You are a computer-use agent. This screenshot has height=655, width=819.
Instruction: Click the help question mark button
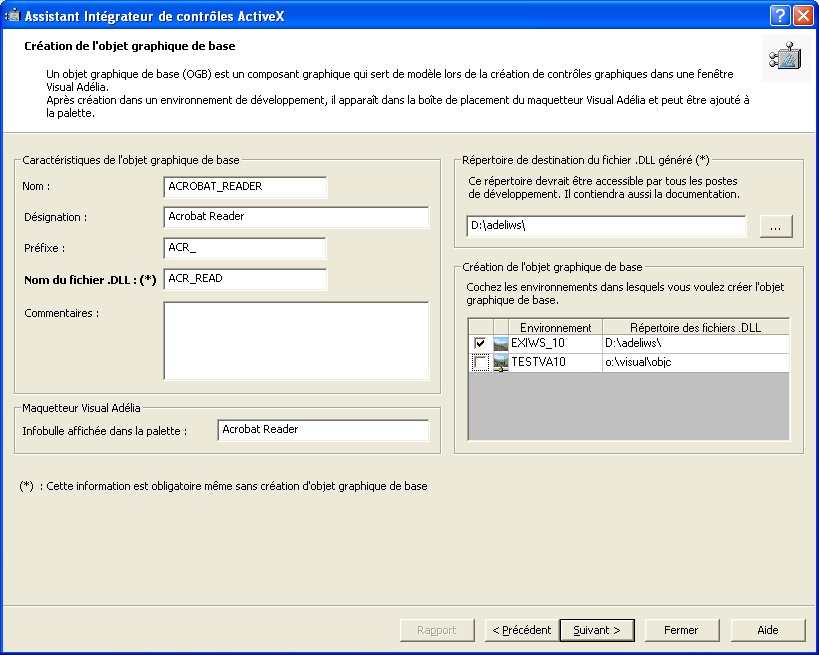(x=780, y=15)
